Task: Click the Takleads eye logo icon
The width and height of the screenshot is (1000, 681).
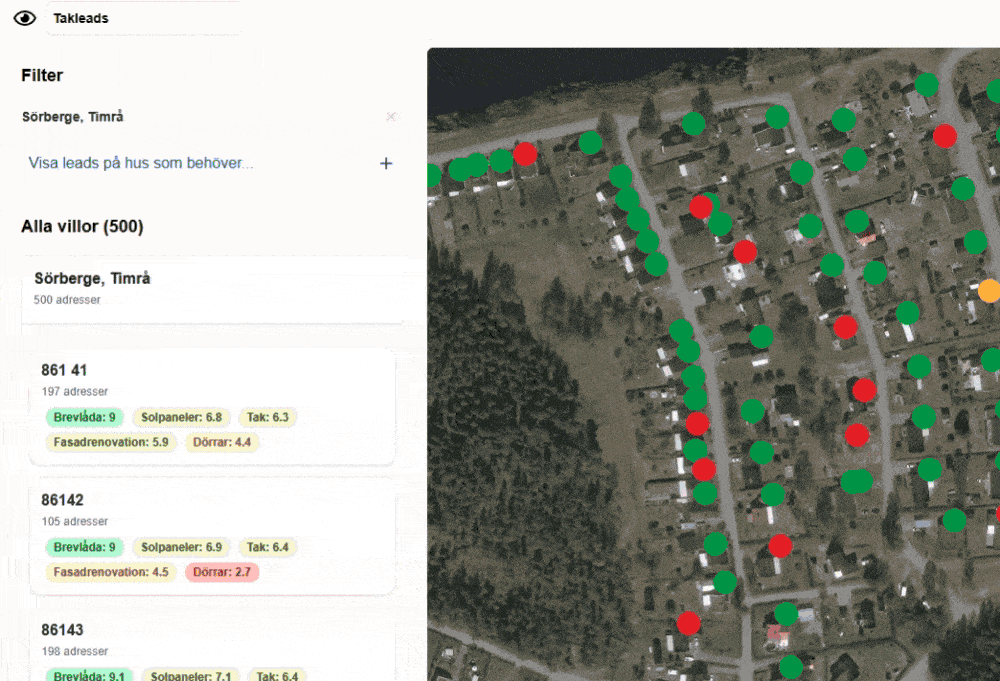Action: [25, 18]
